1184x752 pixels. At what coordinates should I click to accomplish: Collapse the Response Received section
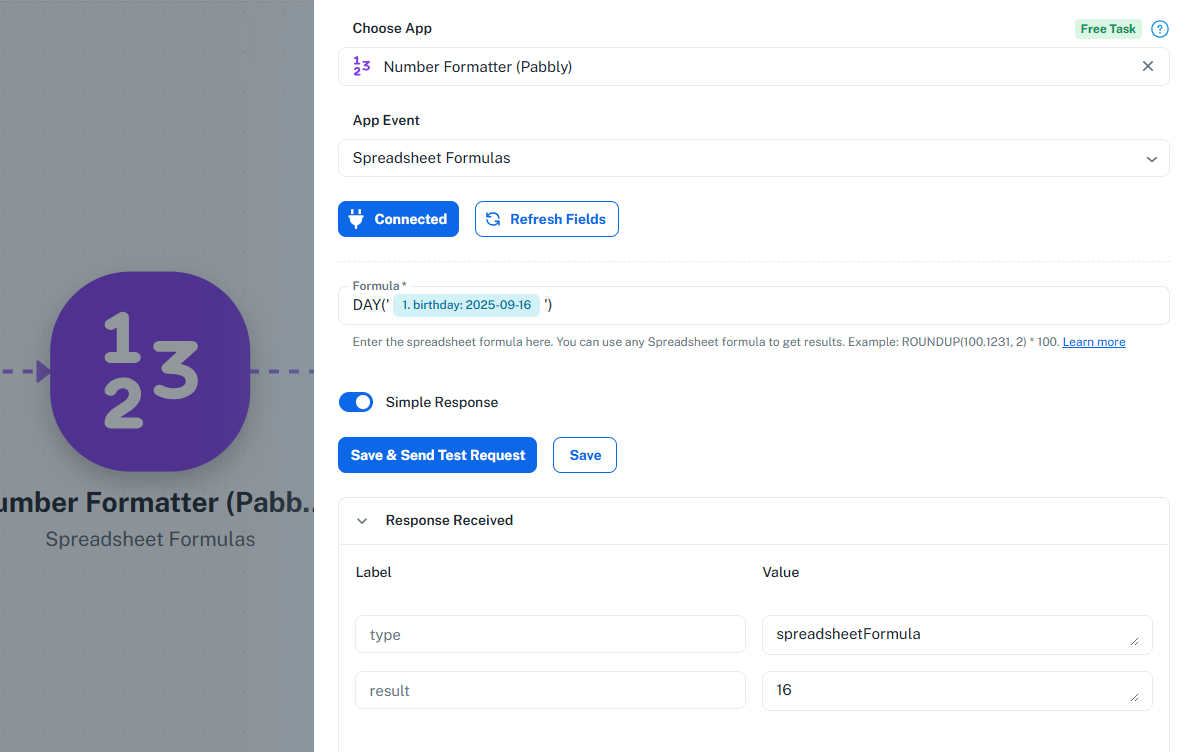(x=362, y=521)
